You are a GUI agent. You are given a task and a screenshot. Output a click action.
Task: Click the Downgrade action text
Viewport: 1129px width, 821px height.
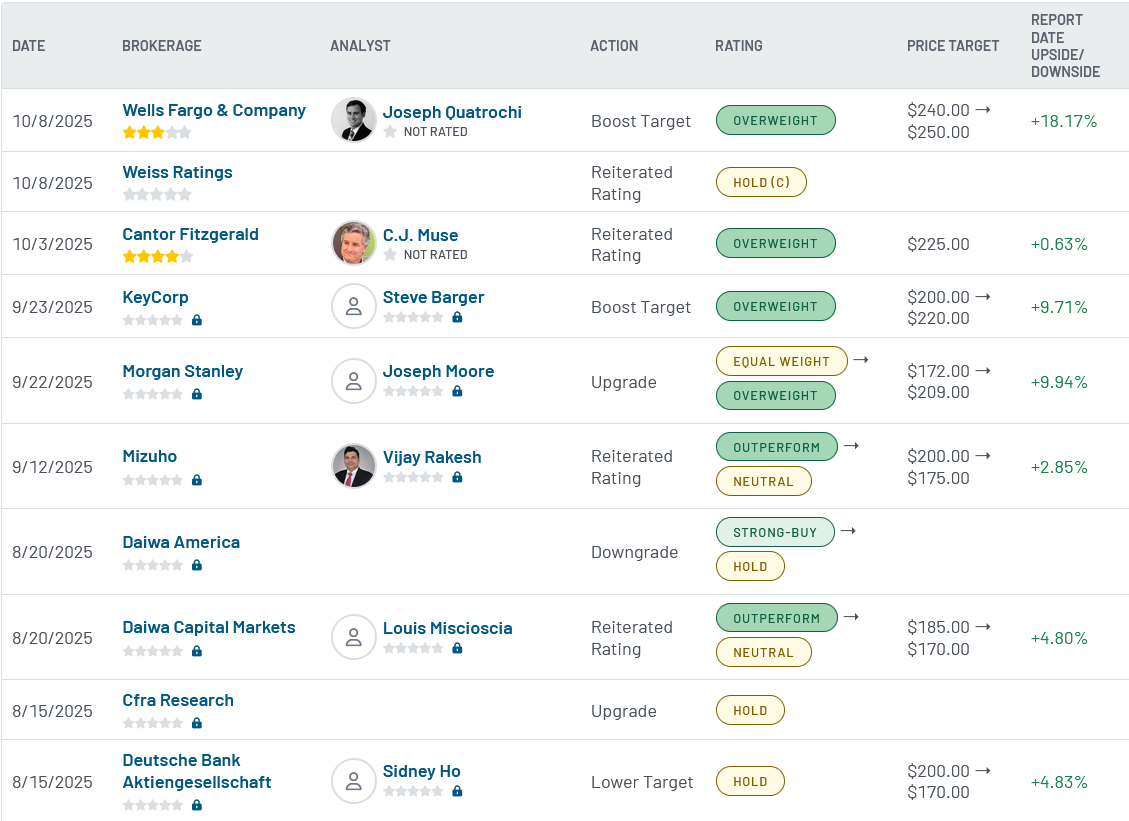coord(634,552)
